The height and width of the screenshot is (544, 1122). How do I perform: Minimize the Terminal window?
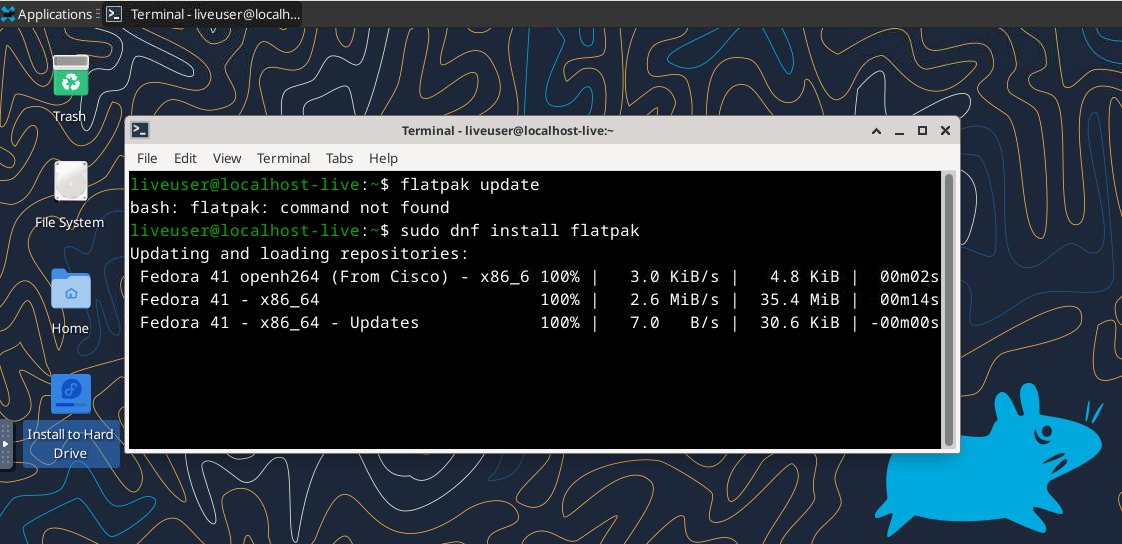[899, 131]
